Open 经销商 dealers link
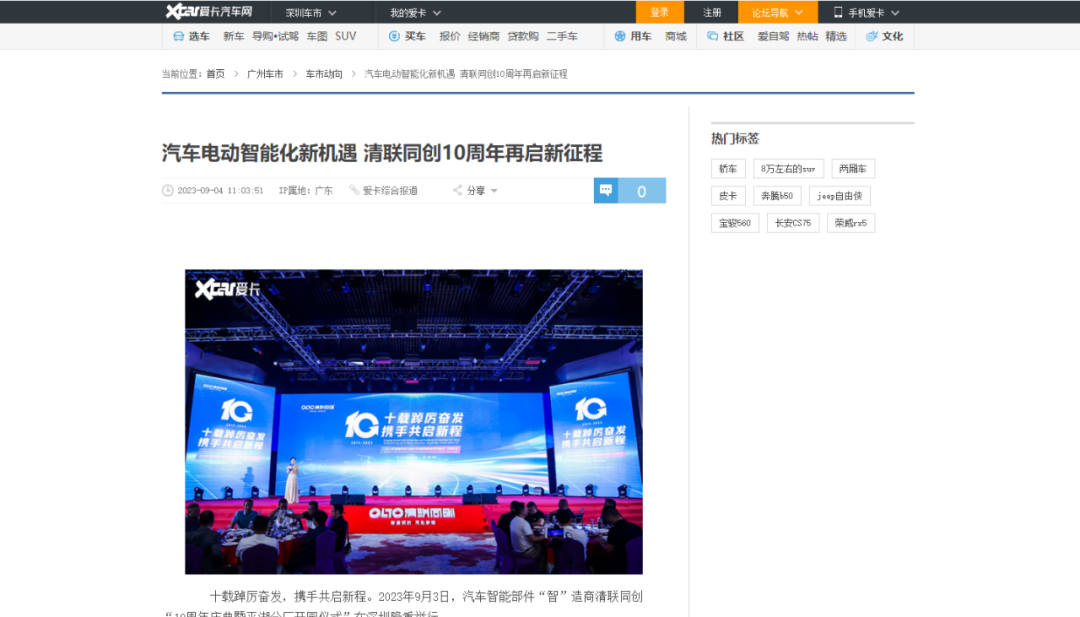Screen dimensions: 1080x617 (x=484, y=36)
